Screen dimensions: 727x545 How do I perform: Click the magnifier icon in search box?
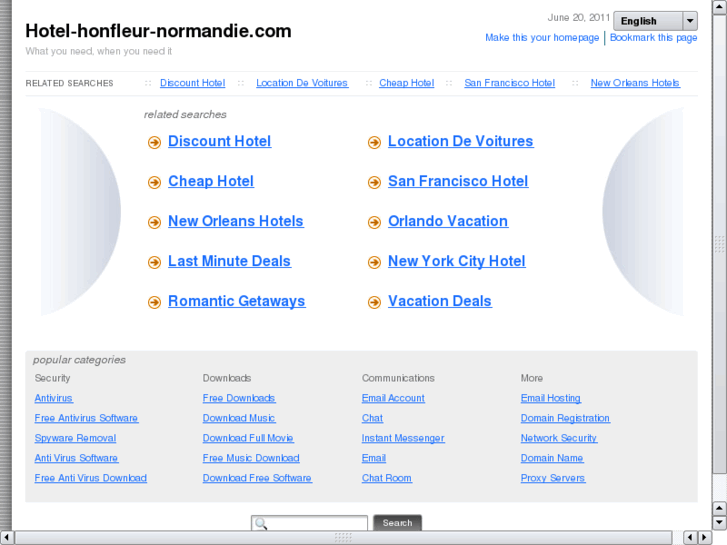(261, 524)
